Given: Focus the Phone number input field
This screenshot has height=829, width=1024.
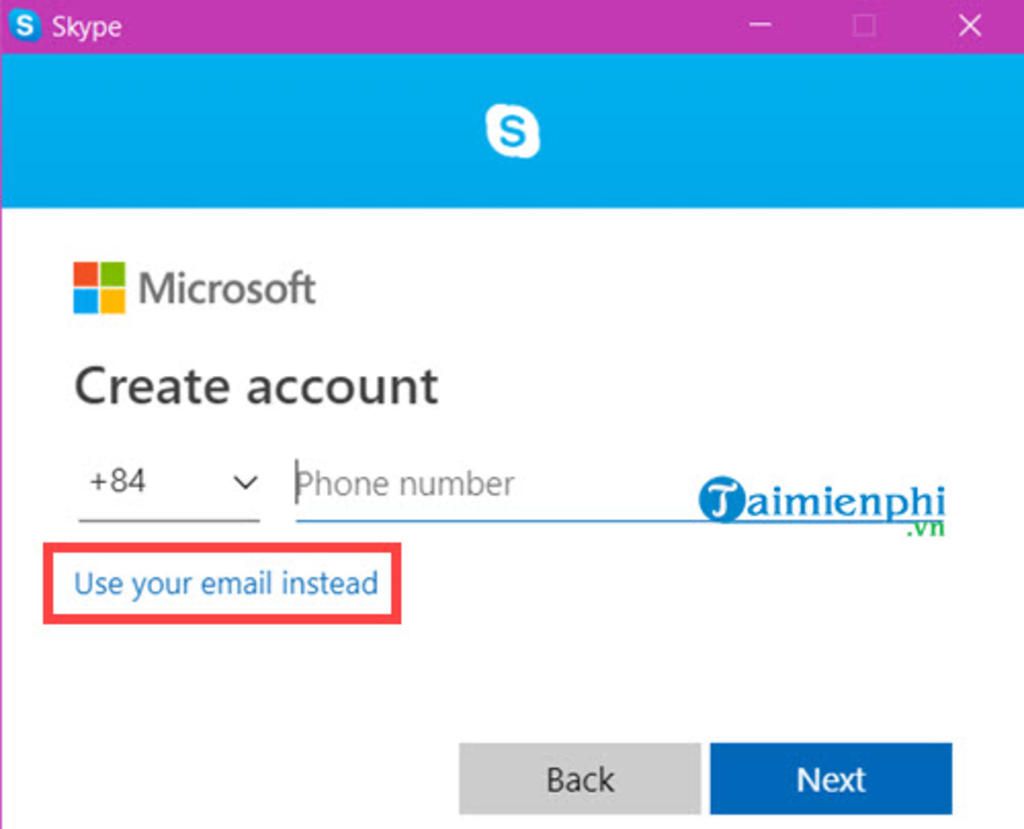Looking at the screenshot, I should pyautogui.click(x=480, y=484).
